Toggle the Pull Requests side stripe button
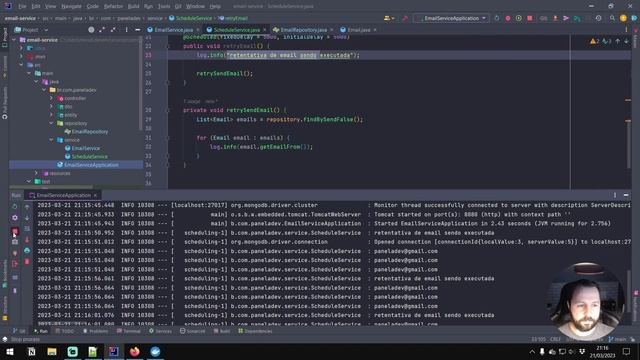The width and height of the screenshot is (640, 360). pos(4,103)
